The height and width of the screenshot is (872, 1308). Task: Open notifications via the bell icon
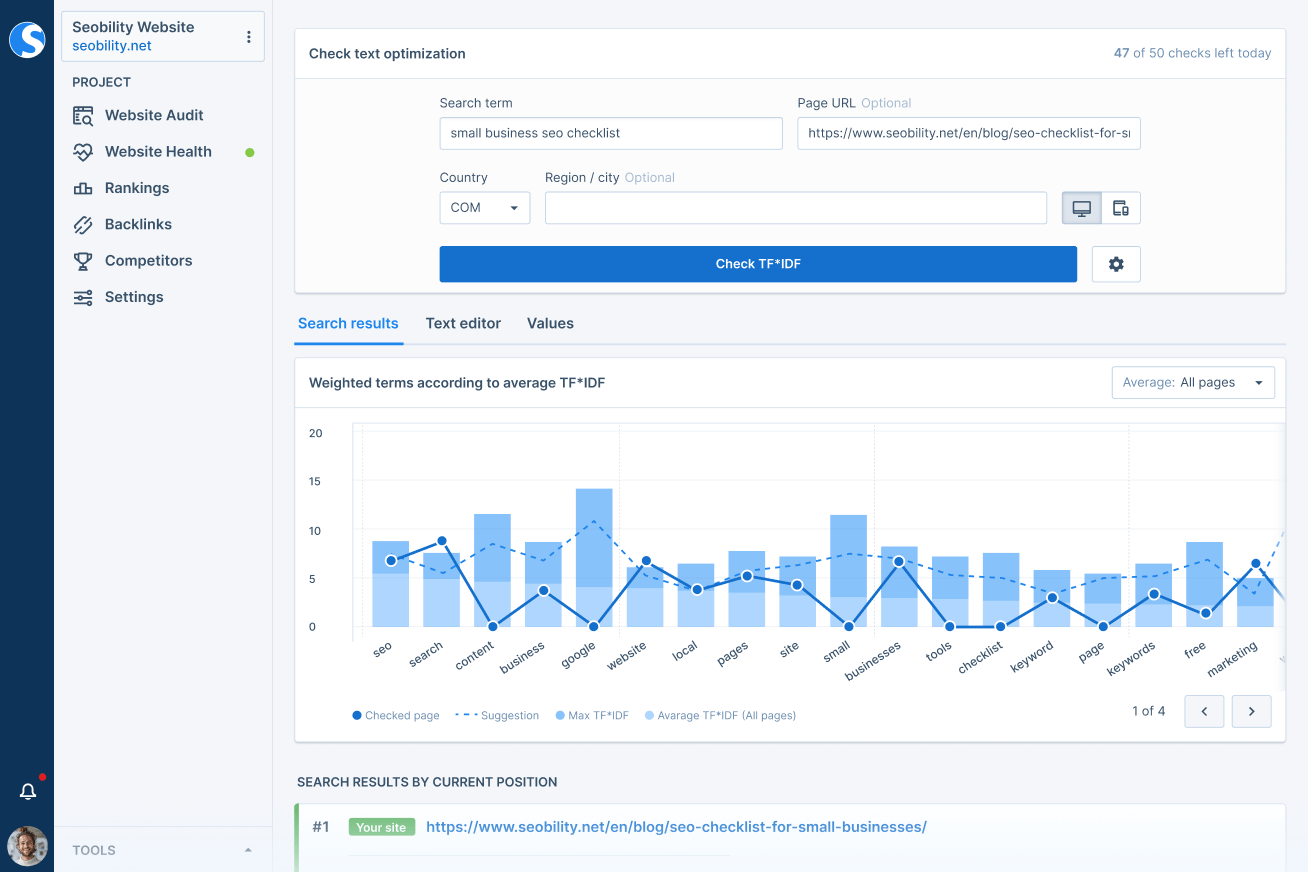pyautogui.click(x=27, y=790)
